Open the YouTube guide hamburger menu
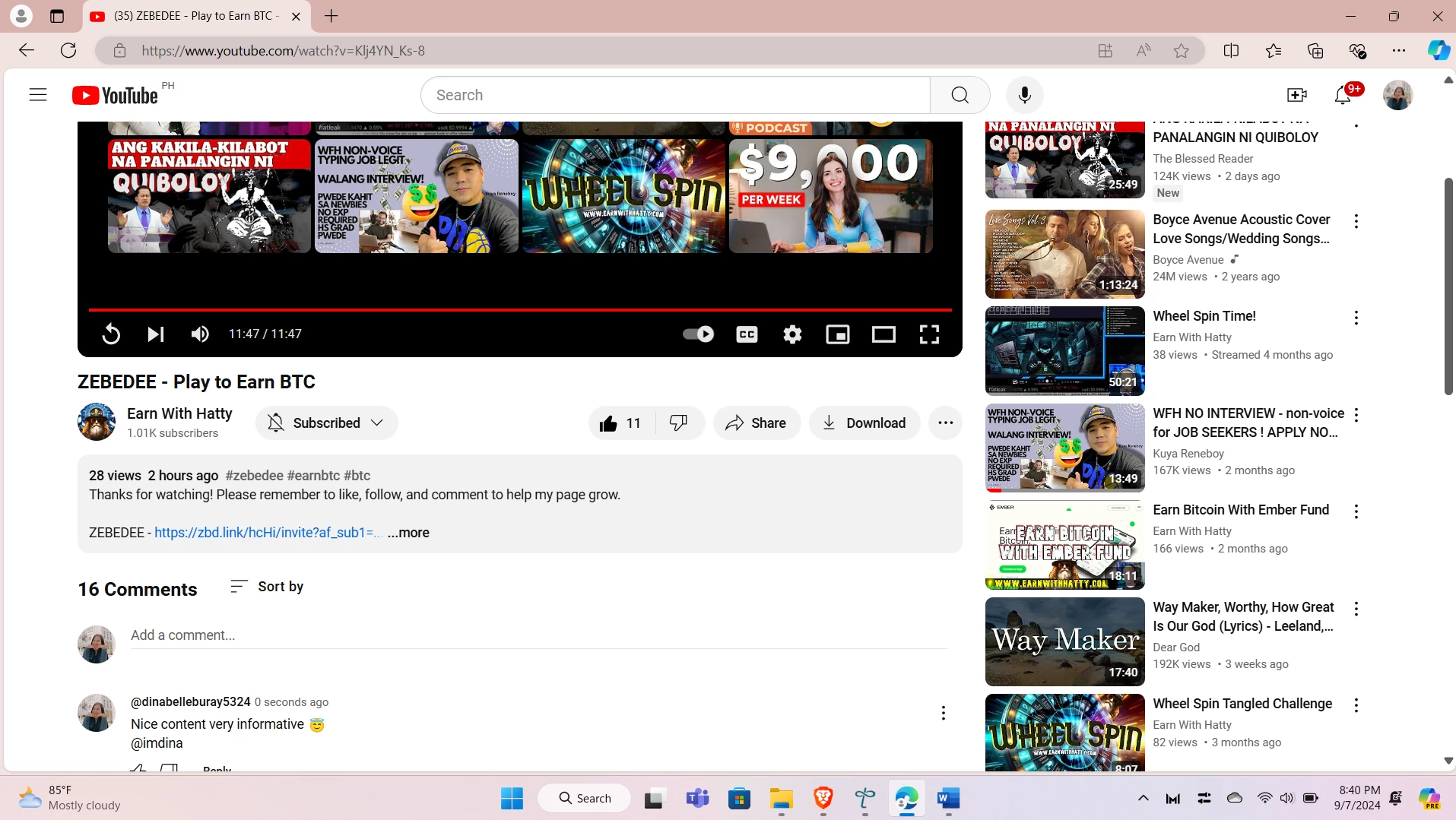 pyautogui.click(x=38, y=95)
